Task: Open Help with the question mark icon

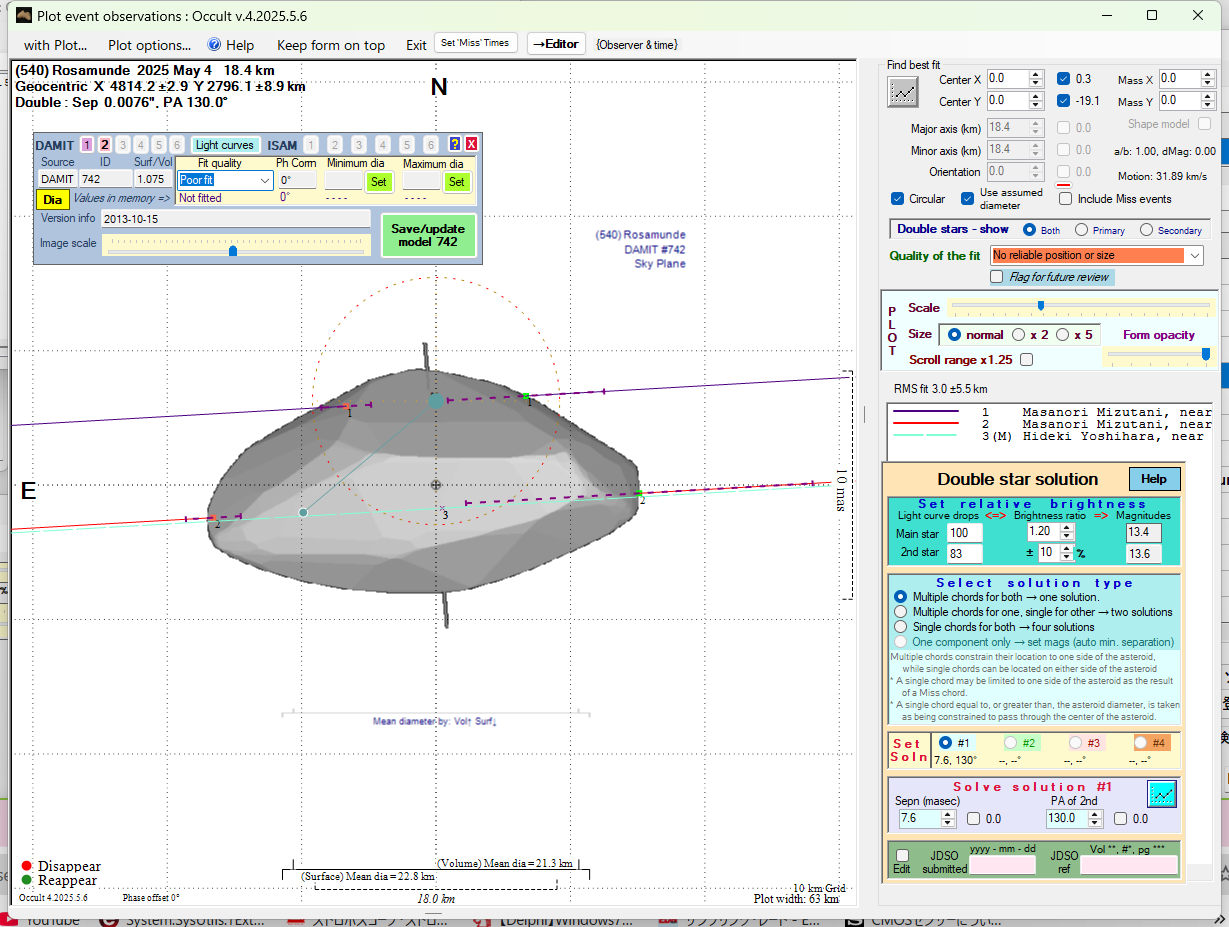Action: point(214,45)
